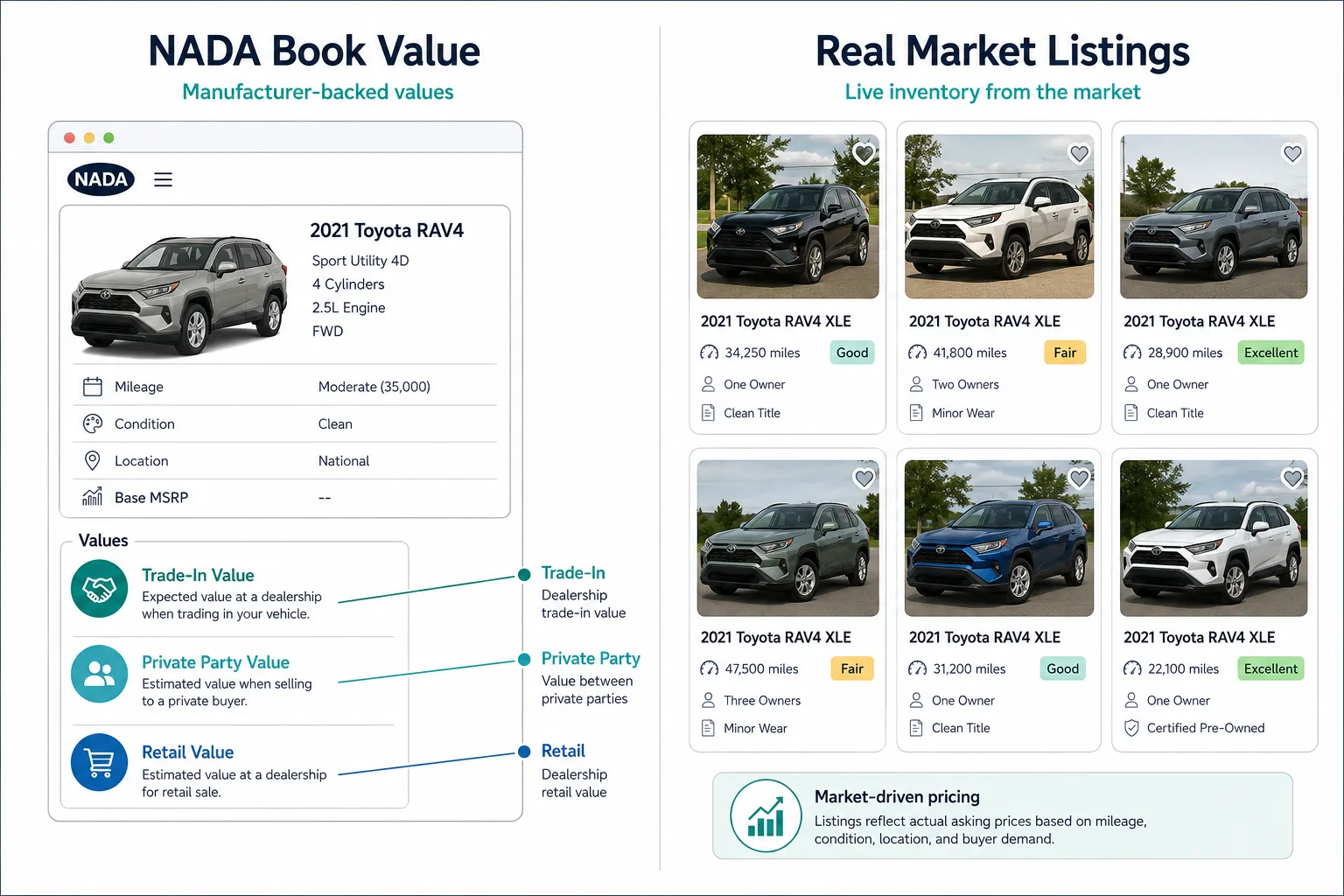This screenshot has height=896, width=1344.
Task: Open the blue RAV4 photo in the 31,200 miles card
Action: 999,538
